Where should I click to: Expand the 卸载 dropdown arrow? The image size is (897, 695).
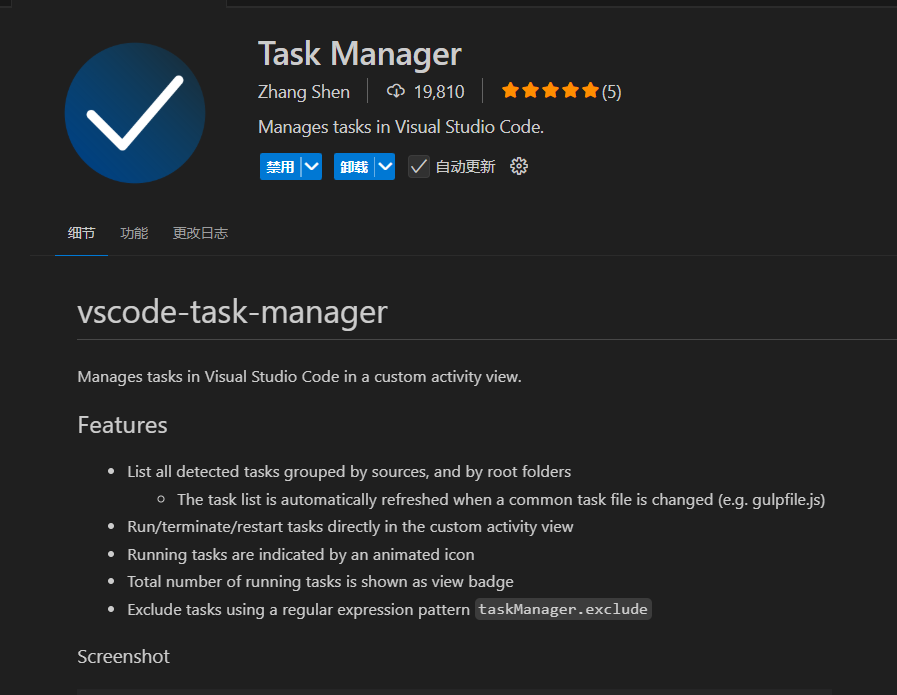tap(385, 167)
